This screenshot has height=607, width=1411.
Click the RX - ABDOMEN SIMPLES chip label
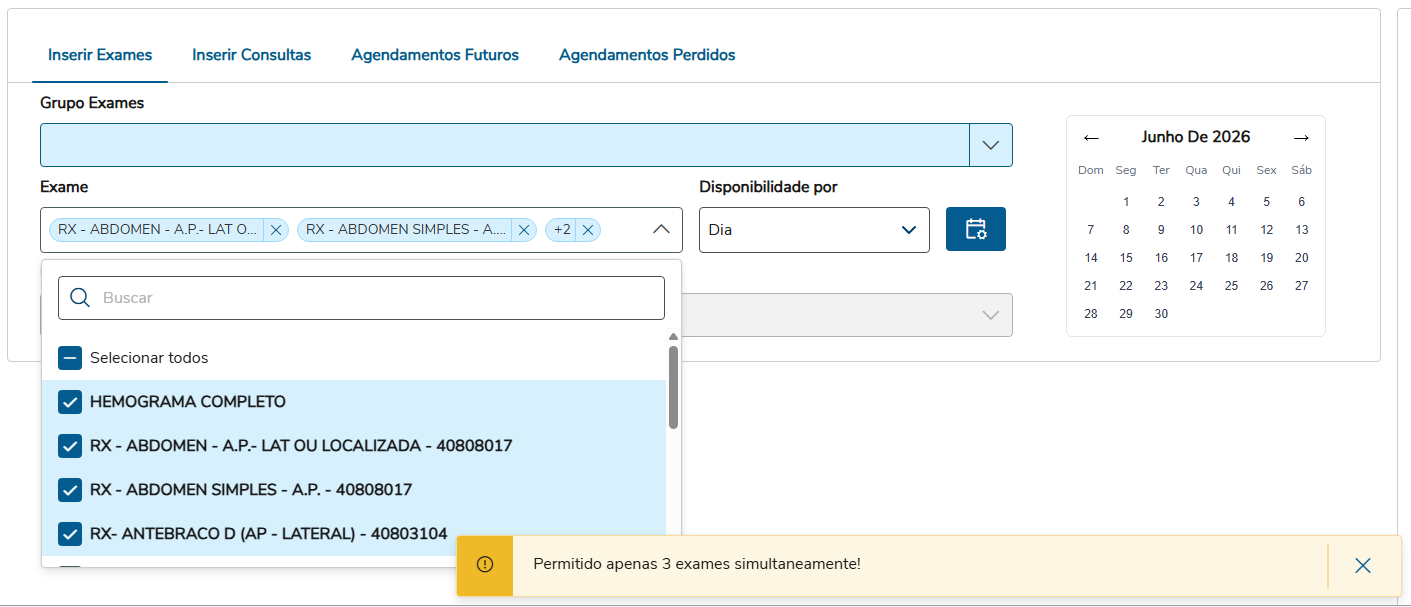[x=406, y=230]
